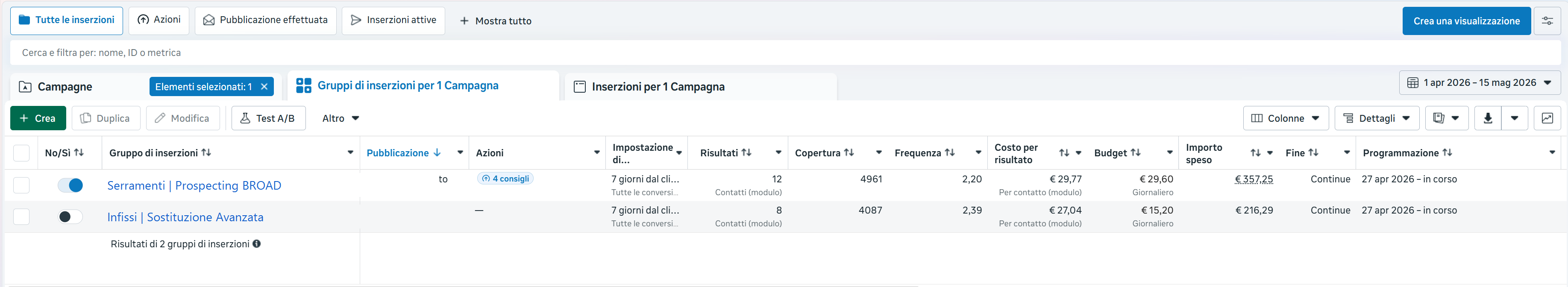
Task: Expand the Dettagli dropdown
Action: pos(1377,118)
